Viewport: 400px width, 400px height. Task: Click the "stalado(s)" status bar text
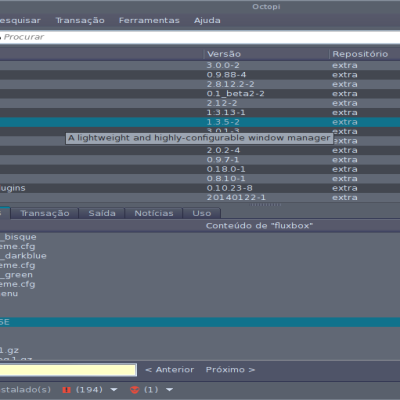25,390
